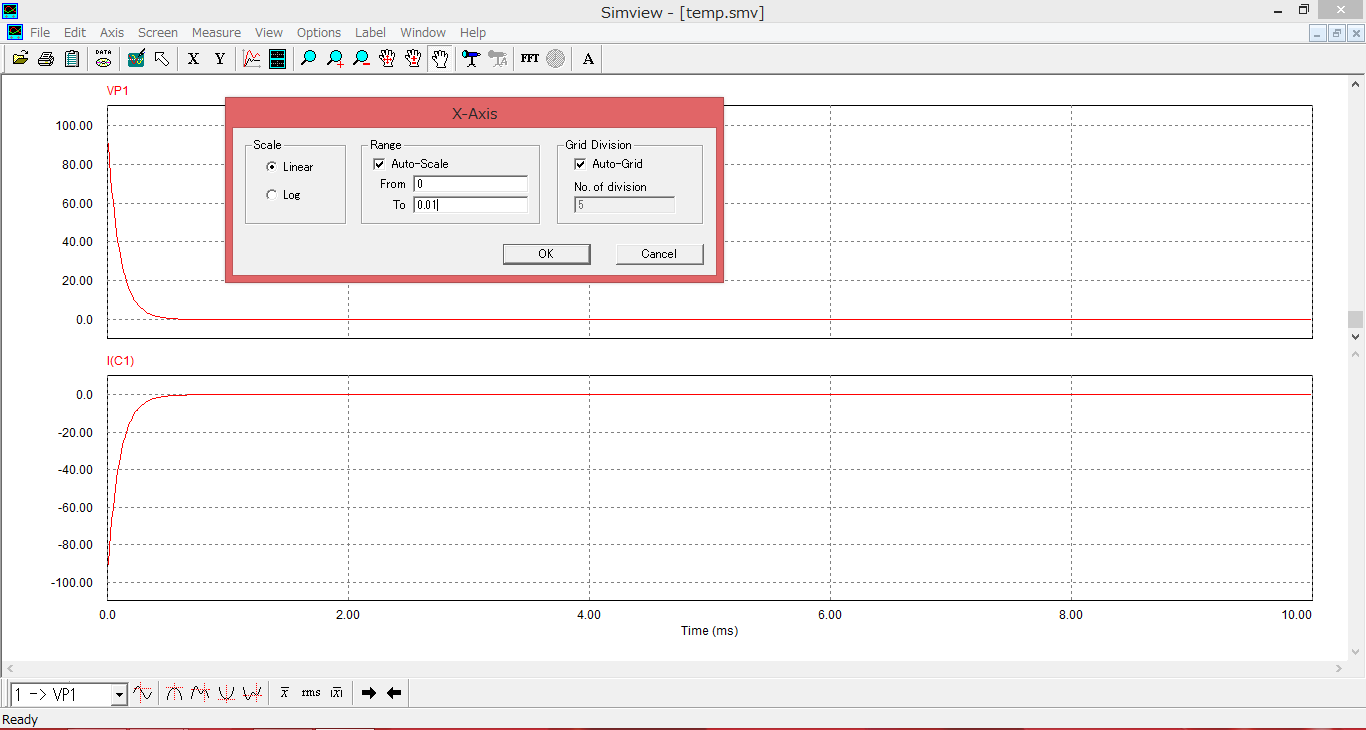This screenshot has height=730, width=1366.
Task: Click the Print icon in toolbar
Action: tap(46, 59)
